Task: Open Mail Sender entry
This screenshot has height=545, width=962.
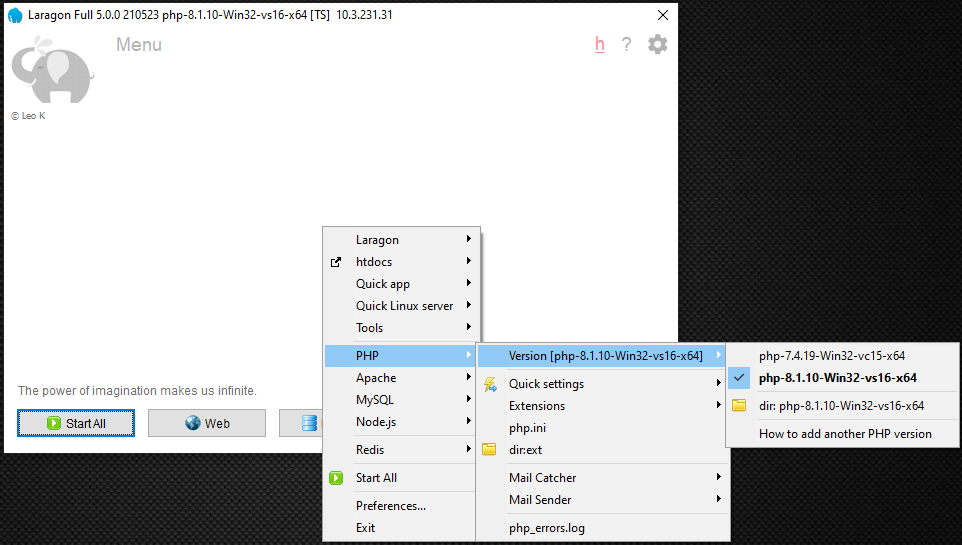Action: (602, 500)
